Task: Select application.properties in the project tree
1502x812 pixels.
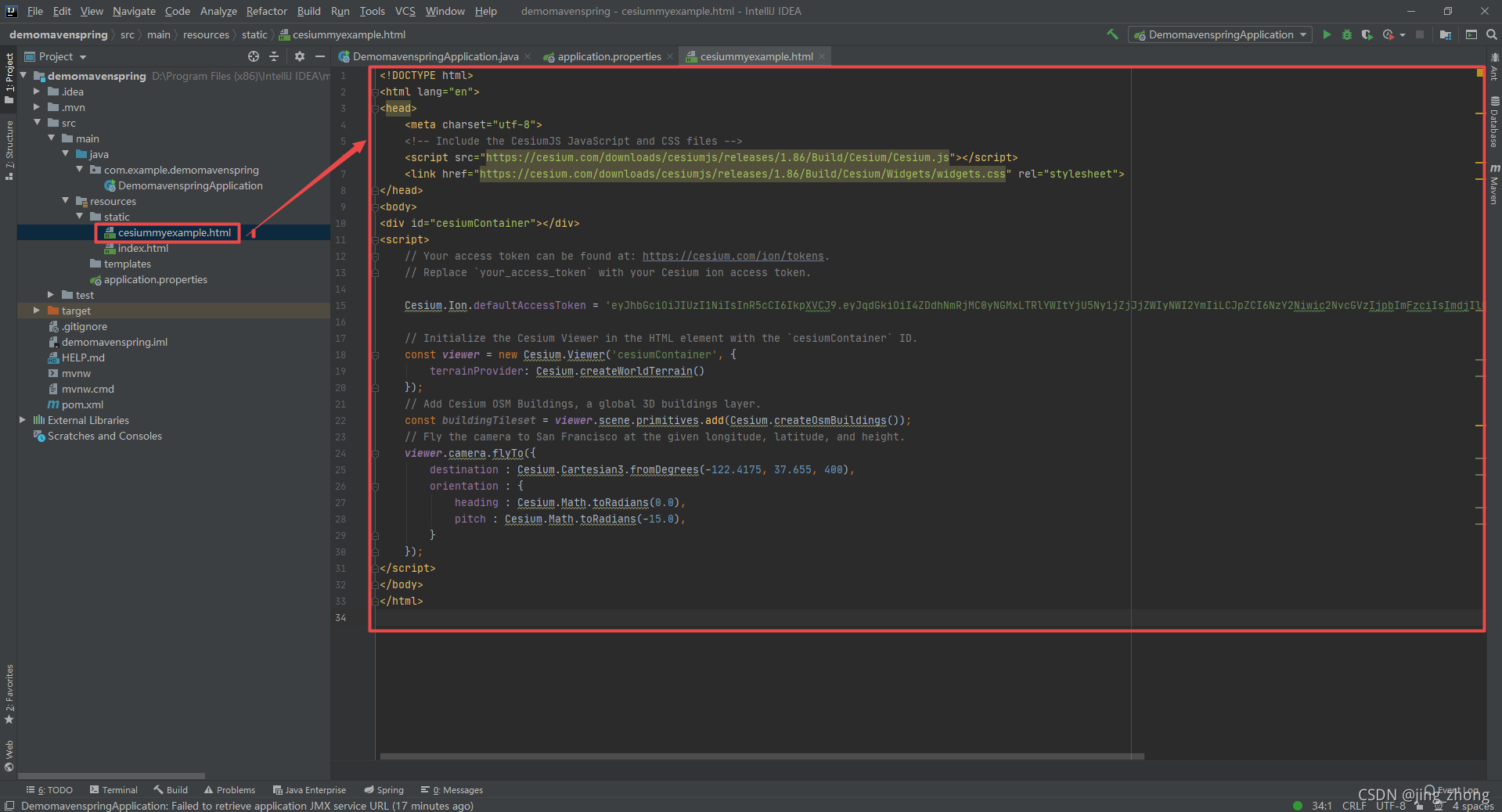Action: coord(155,279)
